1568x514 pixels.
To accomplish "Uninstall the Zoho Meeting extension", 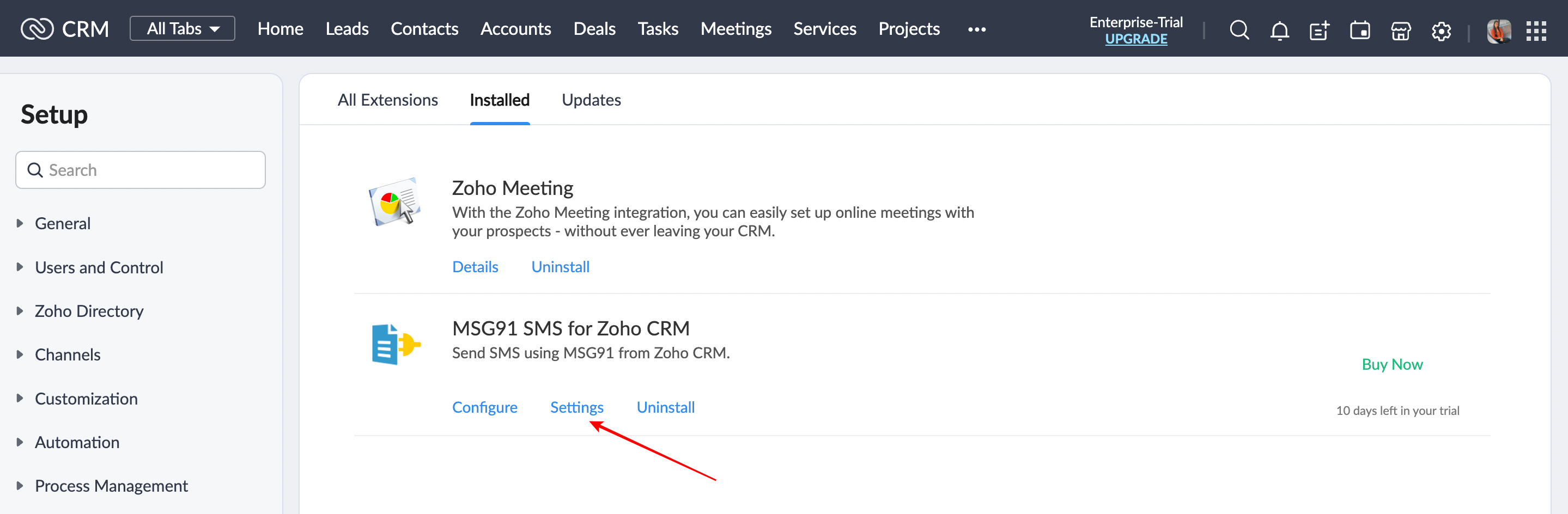I will tap(560, 266).
